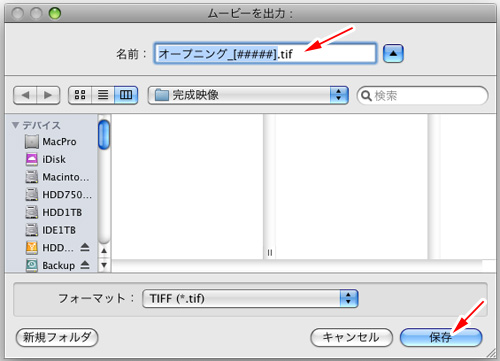Collapse the dialog with the up-triangle button
The image size is (500, 361).
pos(393,53)
